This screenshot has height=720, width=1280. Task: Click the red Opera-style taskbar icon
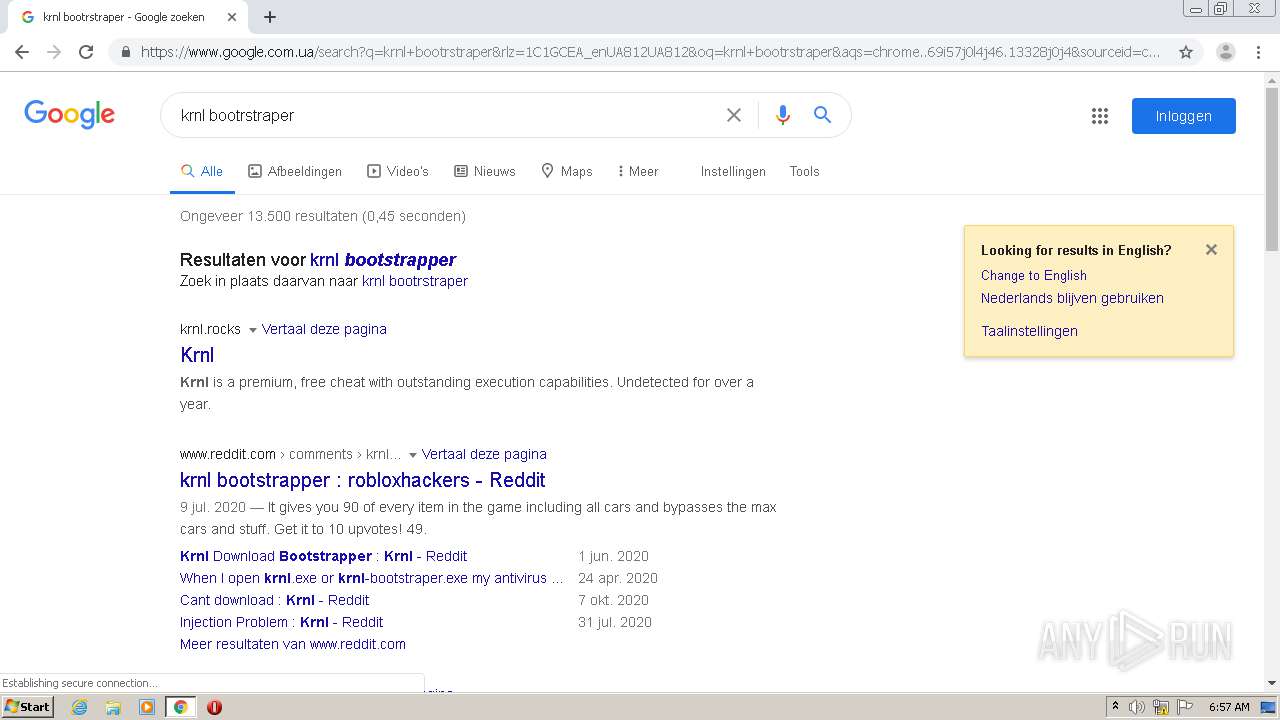coord(214,707)
